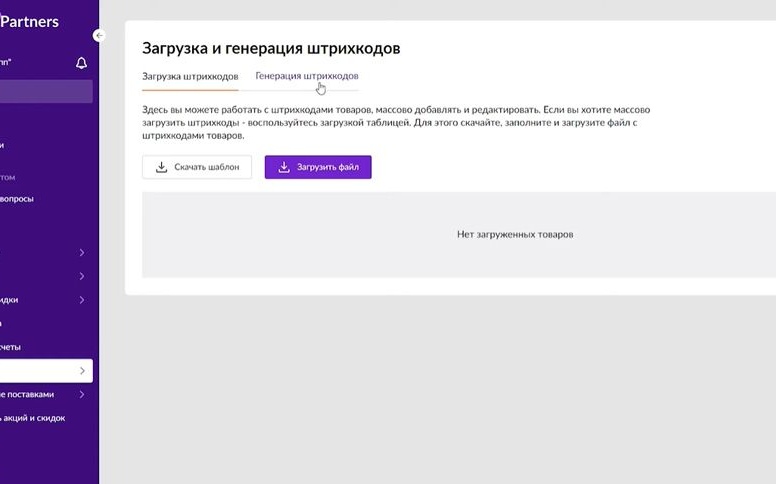Select the Загрузка штрихкодов tab

pos(190,76)
